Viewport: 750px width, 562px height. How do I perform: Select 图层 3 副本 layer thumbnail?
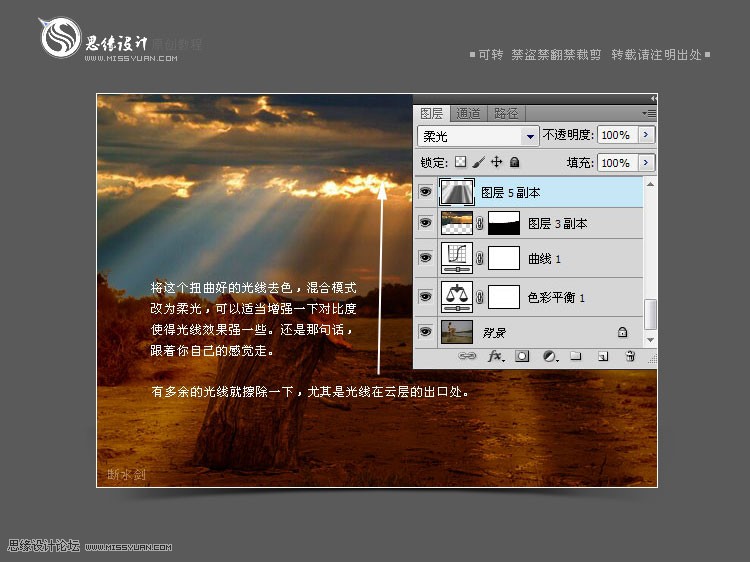[457, 223]
